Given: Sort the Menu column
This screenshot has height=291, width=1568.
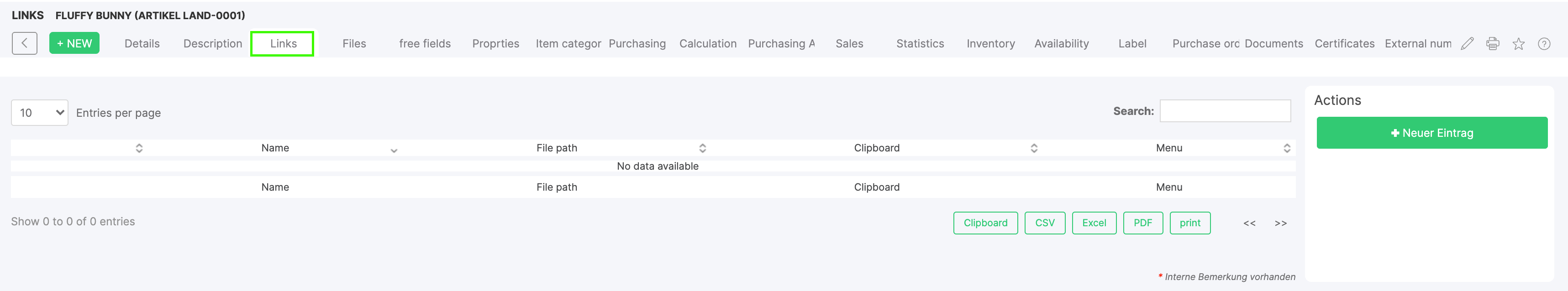Looking at the screenshot, I should [1287, 148].
